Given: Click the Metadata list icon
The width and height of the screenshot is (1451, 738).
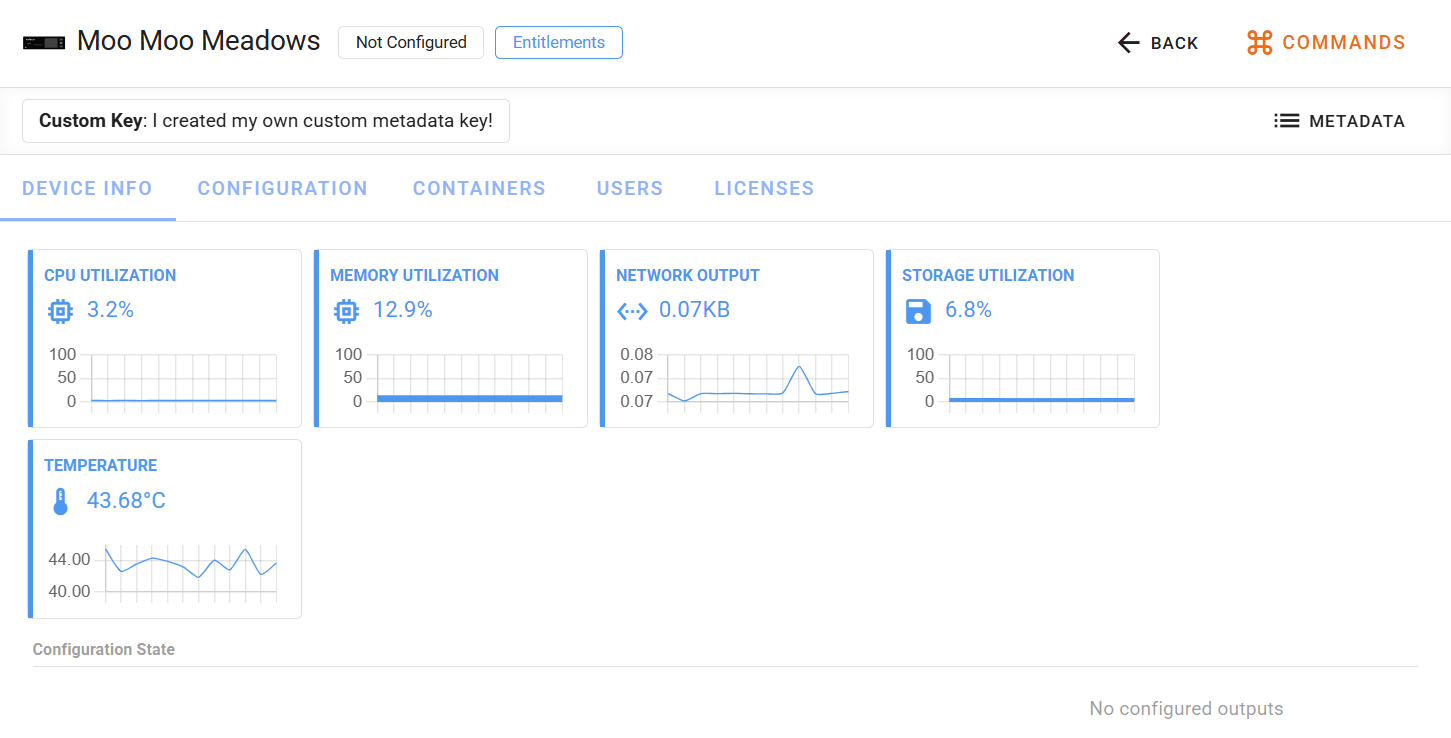Looking at the screenshot, I should coord(1287,121).
